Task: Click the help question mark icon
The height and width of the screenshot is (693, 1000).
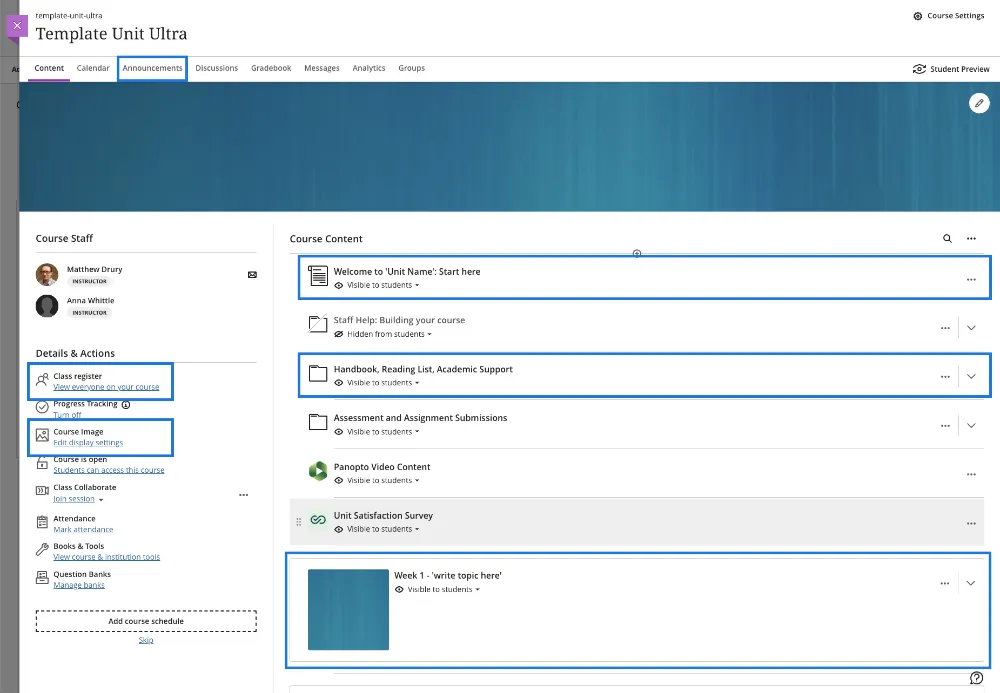Action: [x=977, y=678]
